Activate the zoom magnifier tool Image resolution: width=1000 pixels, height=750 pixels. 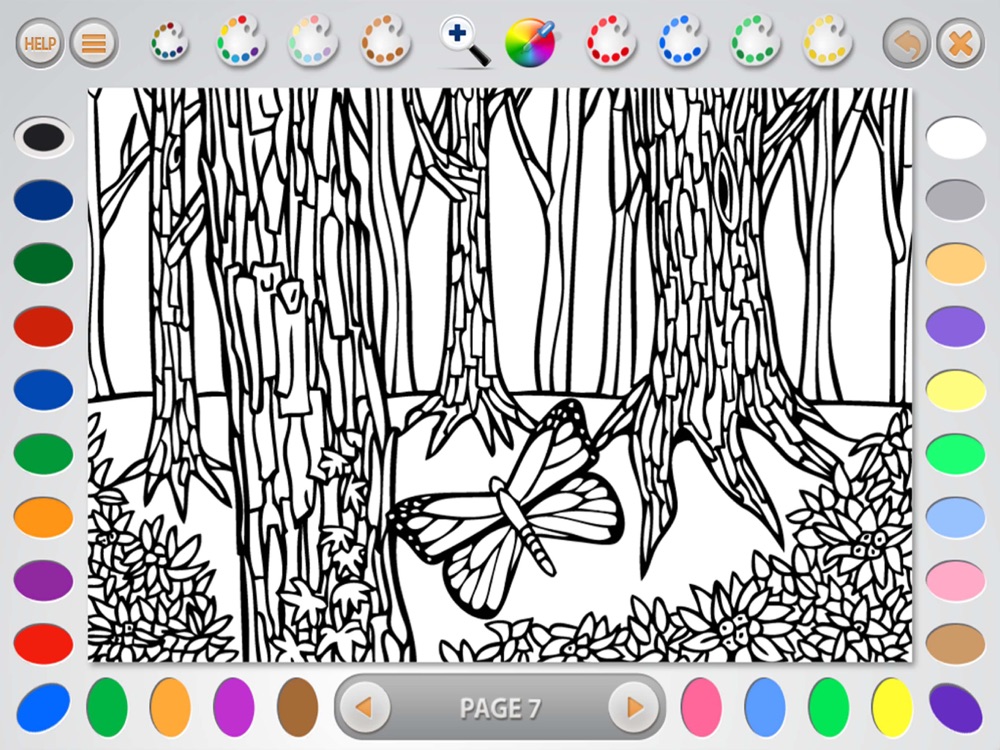[466, 42]
